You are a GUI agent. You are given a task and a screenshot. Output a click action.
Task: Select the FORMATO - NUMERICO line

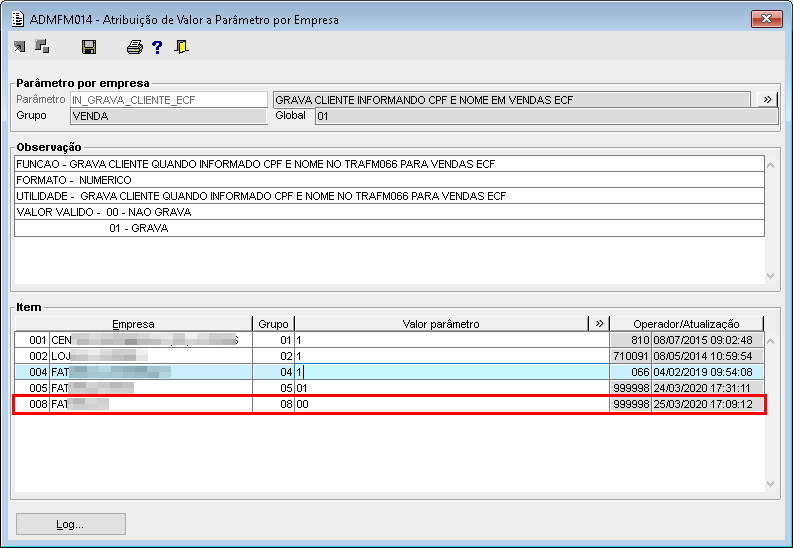pos(389,180)
